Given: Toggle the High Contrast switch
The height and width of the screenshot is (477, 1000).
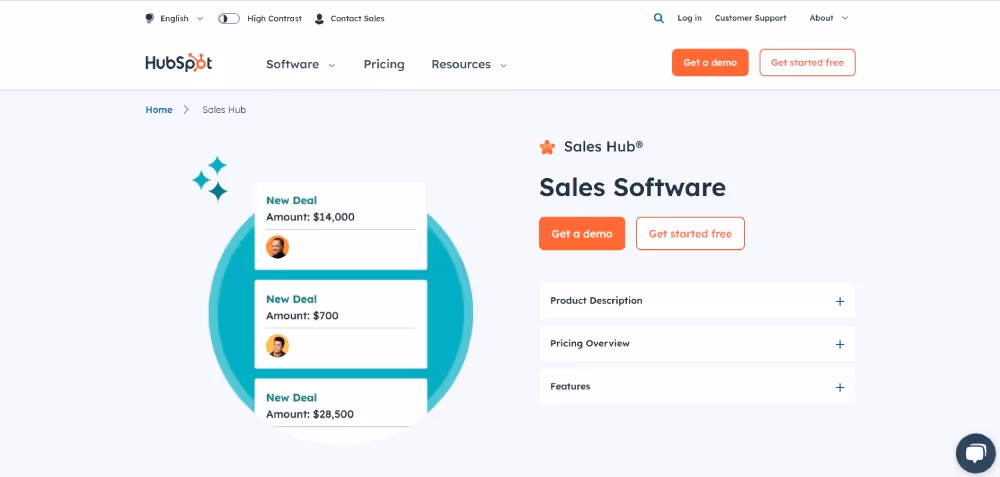Looking at the screenshot, I should (x=229, y=18).
